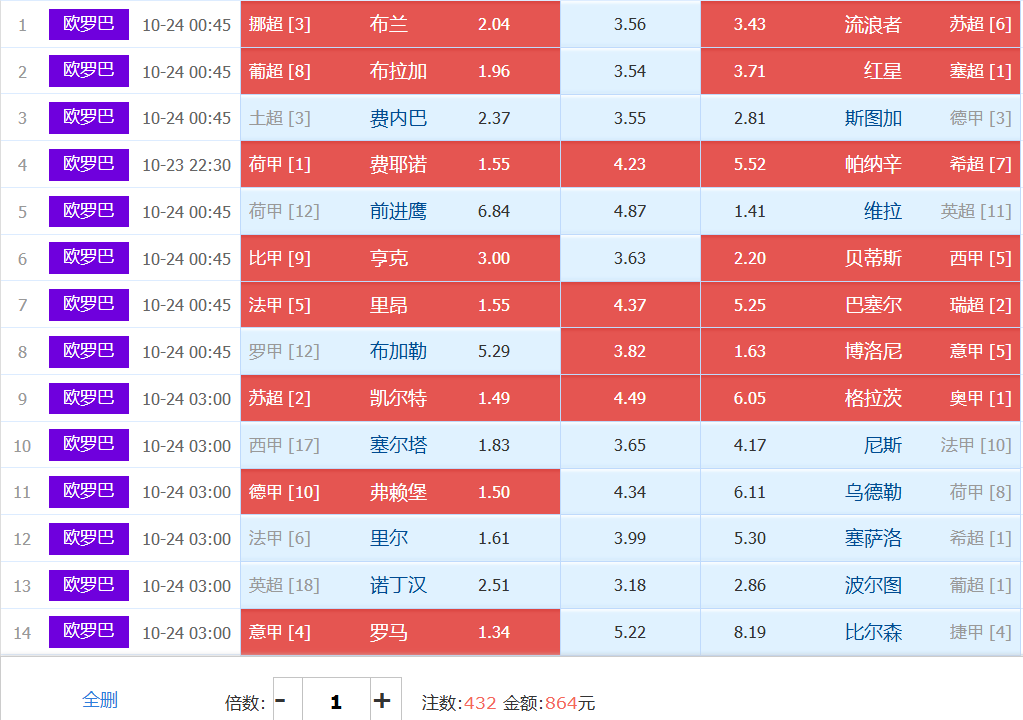The width and height of the screenshot is (1023, 720).
Task: Select draw odds 3.99 for 里尔 match
Action: [630, 538]
